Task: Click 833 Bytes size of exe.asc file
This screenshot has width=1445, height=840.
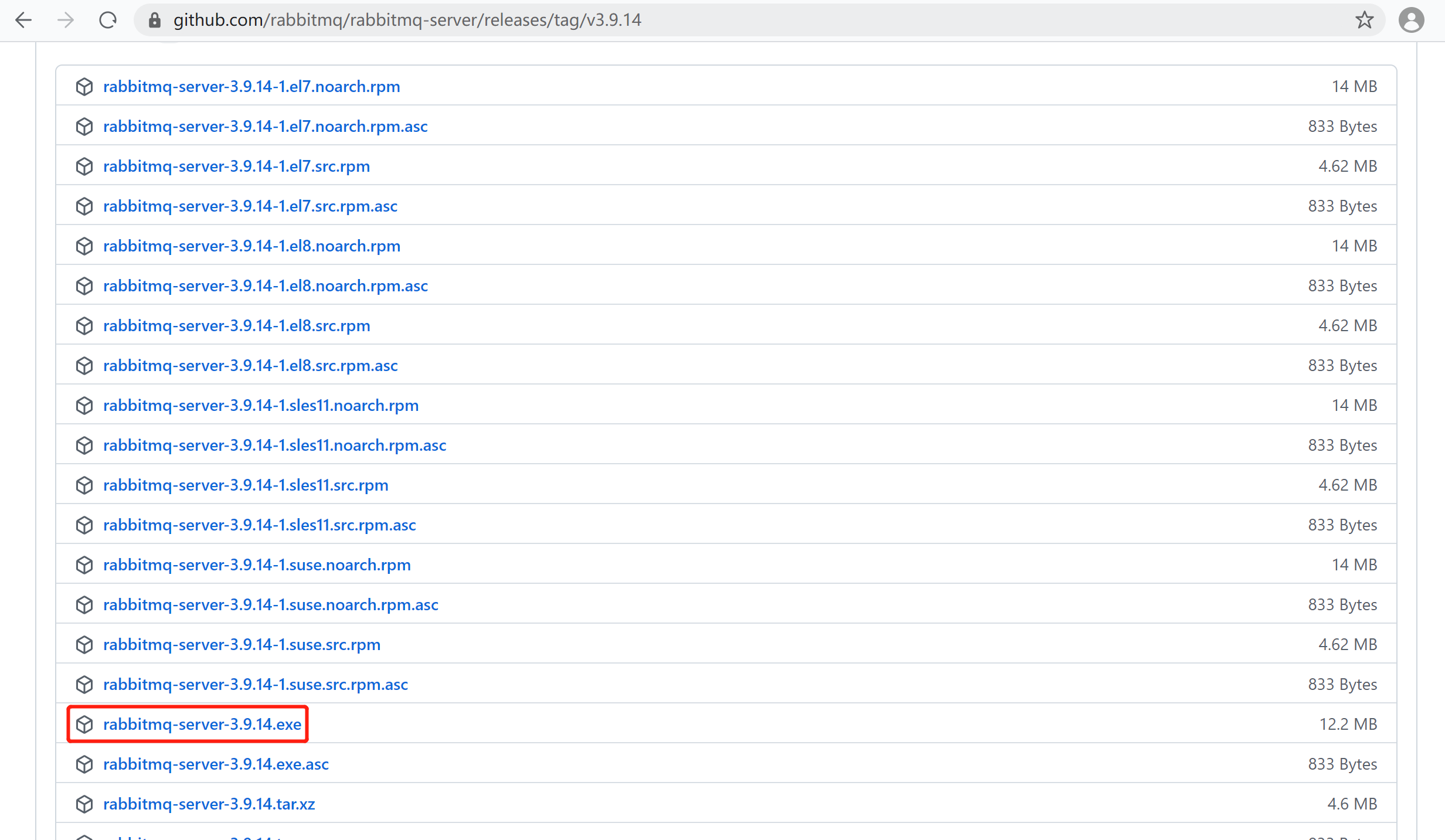Action: [x=1342, y=764]
